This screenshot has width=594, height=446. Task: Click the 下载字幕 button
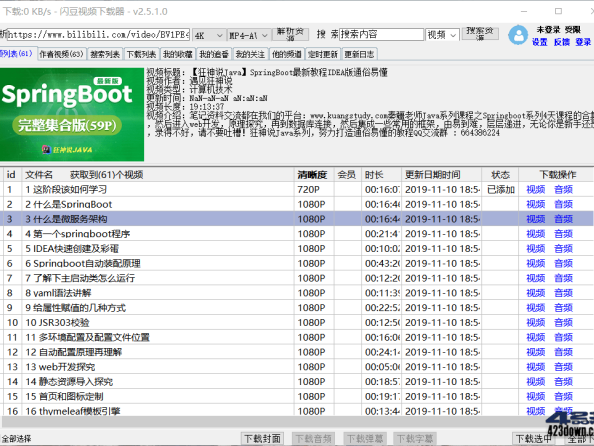pyautogui.click(x=415, y=439)
